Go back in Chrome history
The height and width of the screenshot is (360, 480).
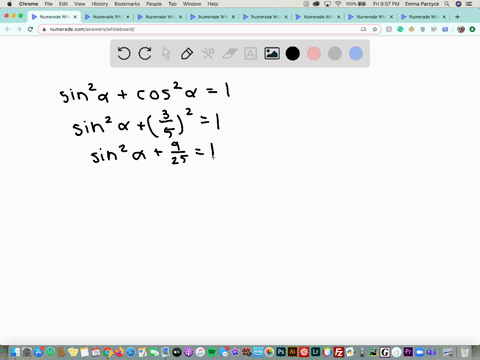click(8, 29)
